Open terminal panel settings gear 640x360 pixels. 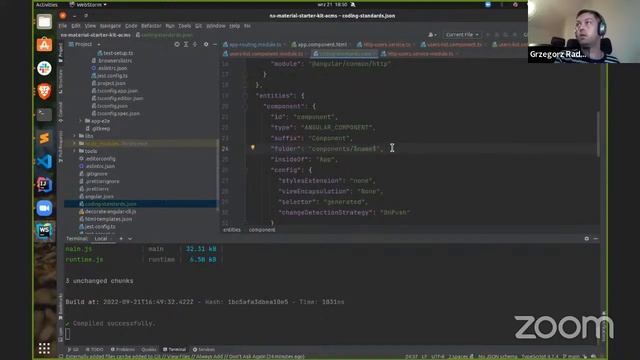coord(587,238)
